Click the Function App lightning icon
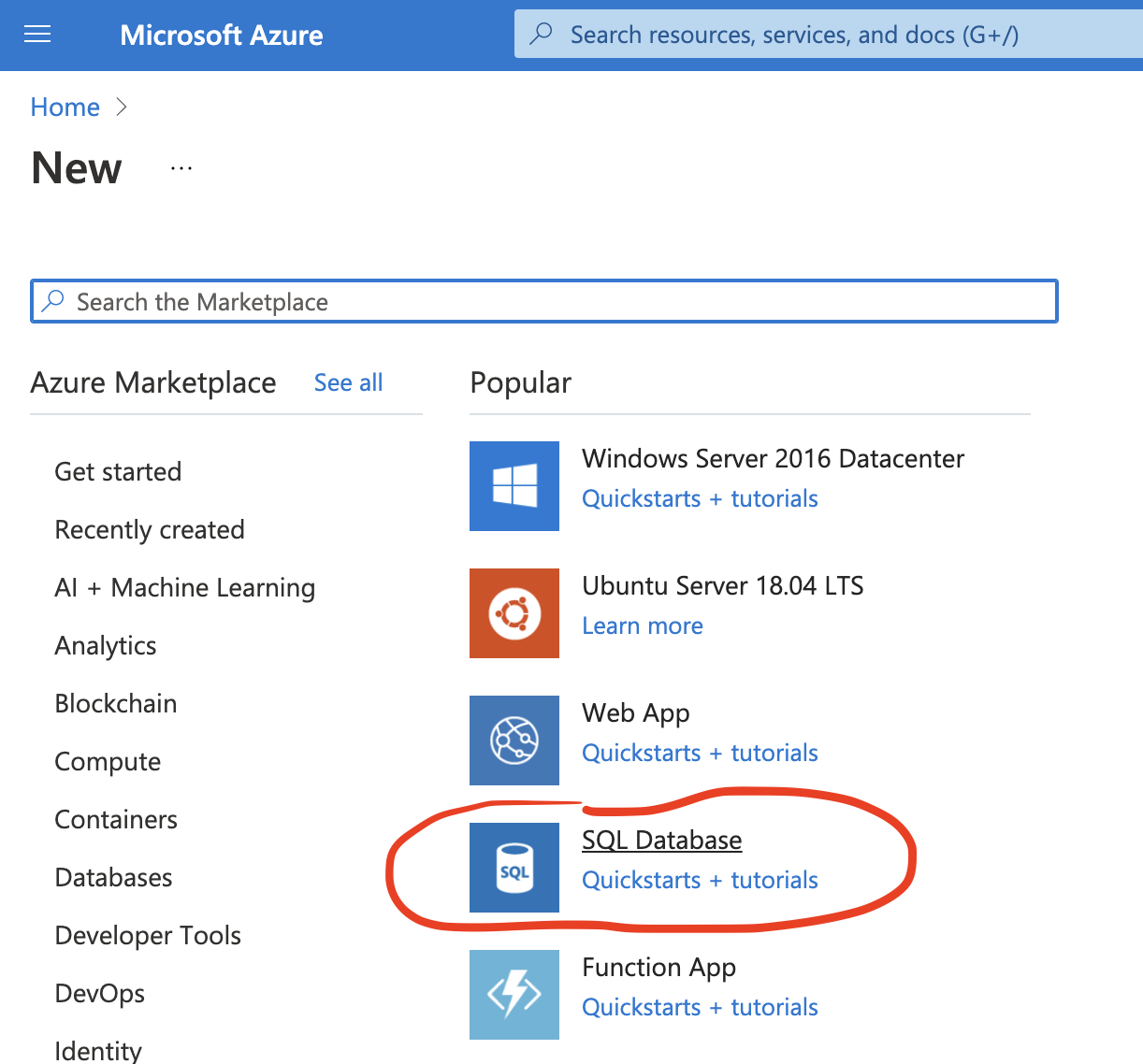Image resolution: width=1143 pixels, height=1064 pixels. [514, 995]
